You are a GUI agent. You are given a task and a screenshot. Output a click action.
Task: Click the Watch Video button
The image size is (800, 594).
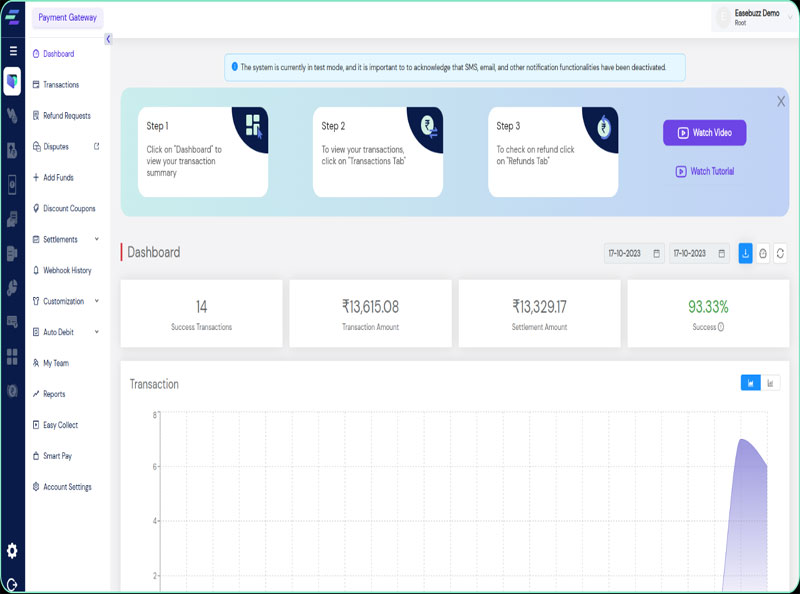pos(704,132)
